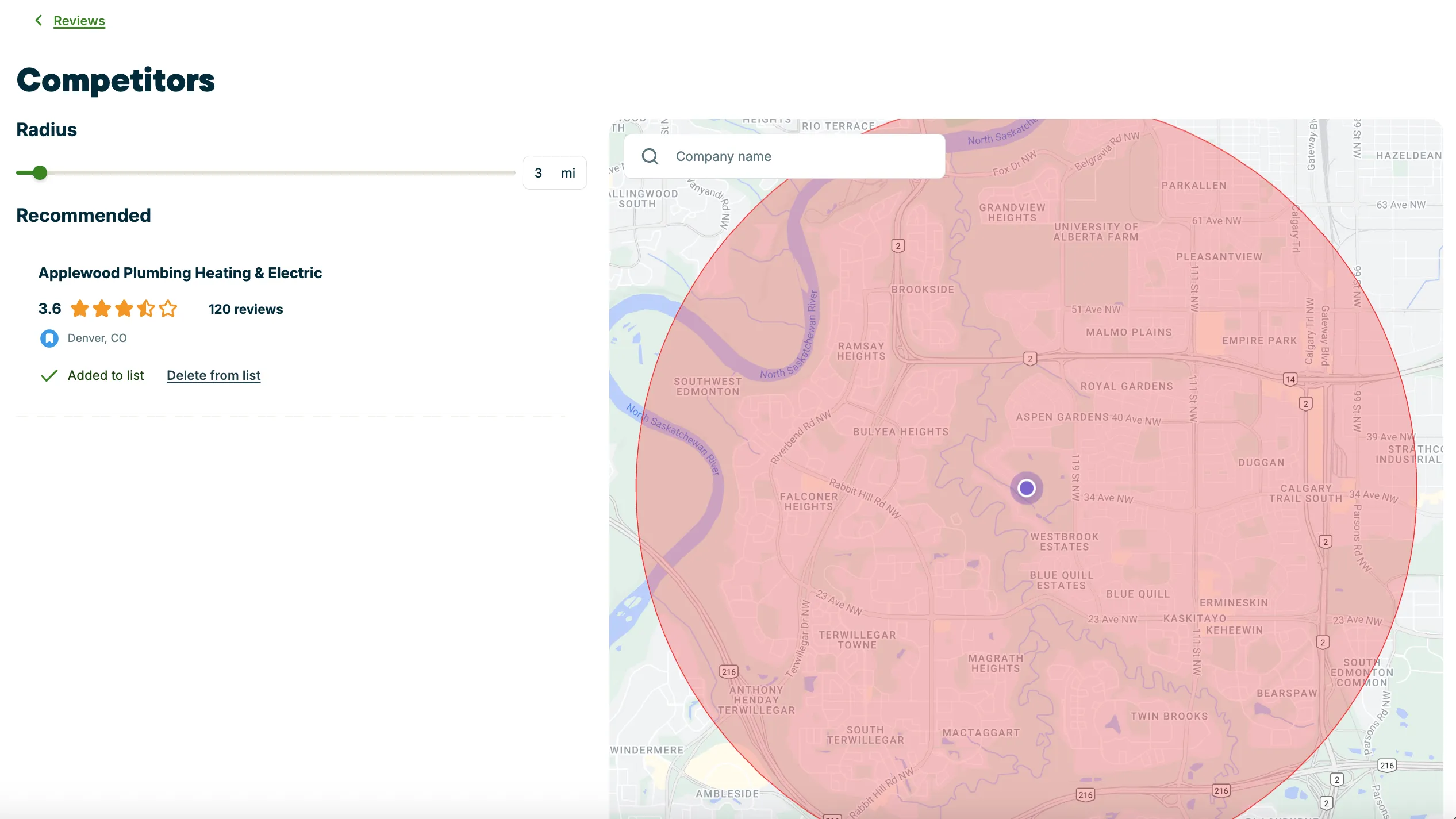Click the radius slider handle
This screenshot has width=1456, height=819.
pyautogui.click(x=40, y=172)
